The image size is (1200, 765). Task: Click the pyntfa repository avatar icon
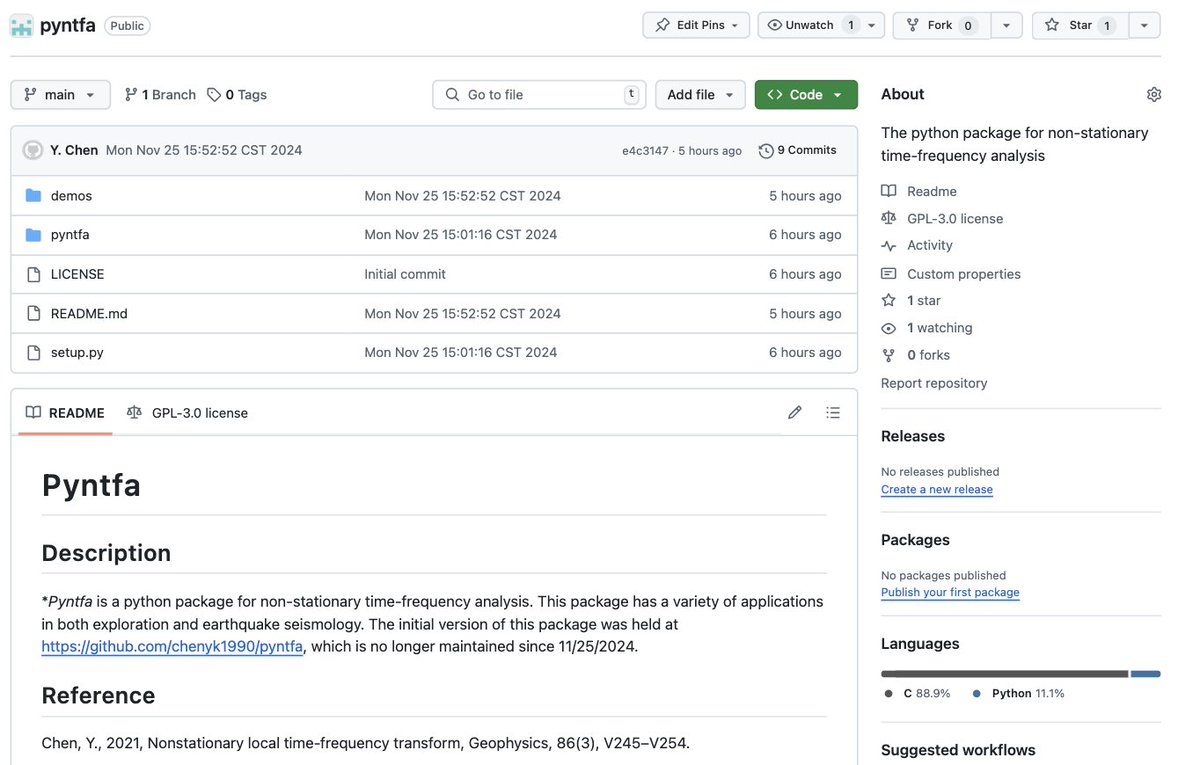pos(21,26)
